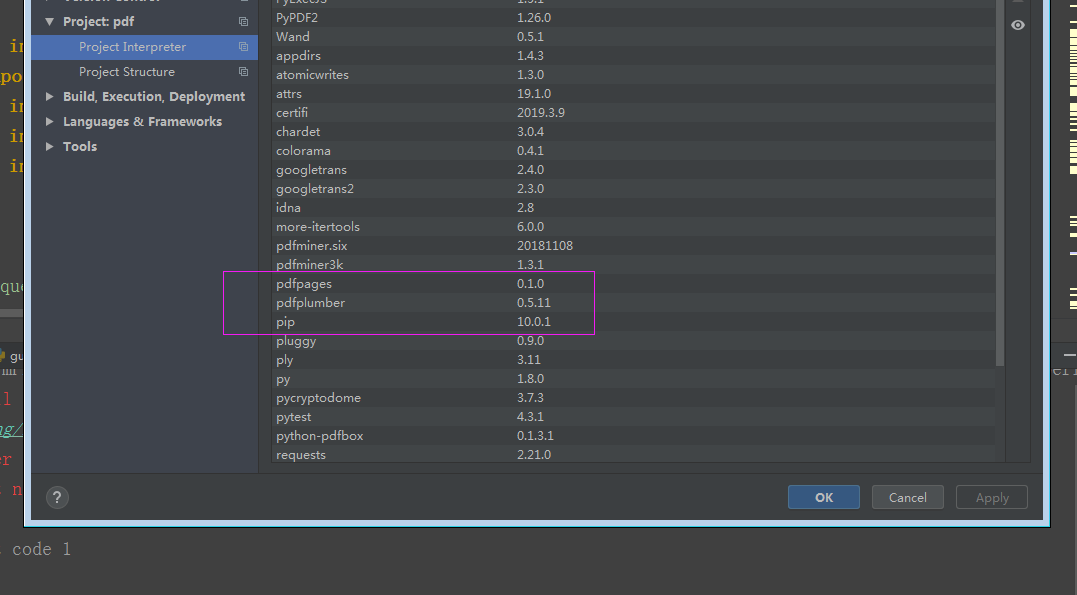1077x595 pixels.
Task: Click the copy icon beside Project Interpreter
Action: tap(242, 46)
